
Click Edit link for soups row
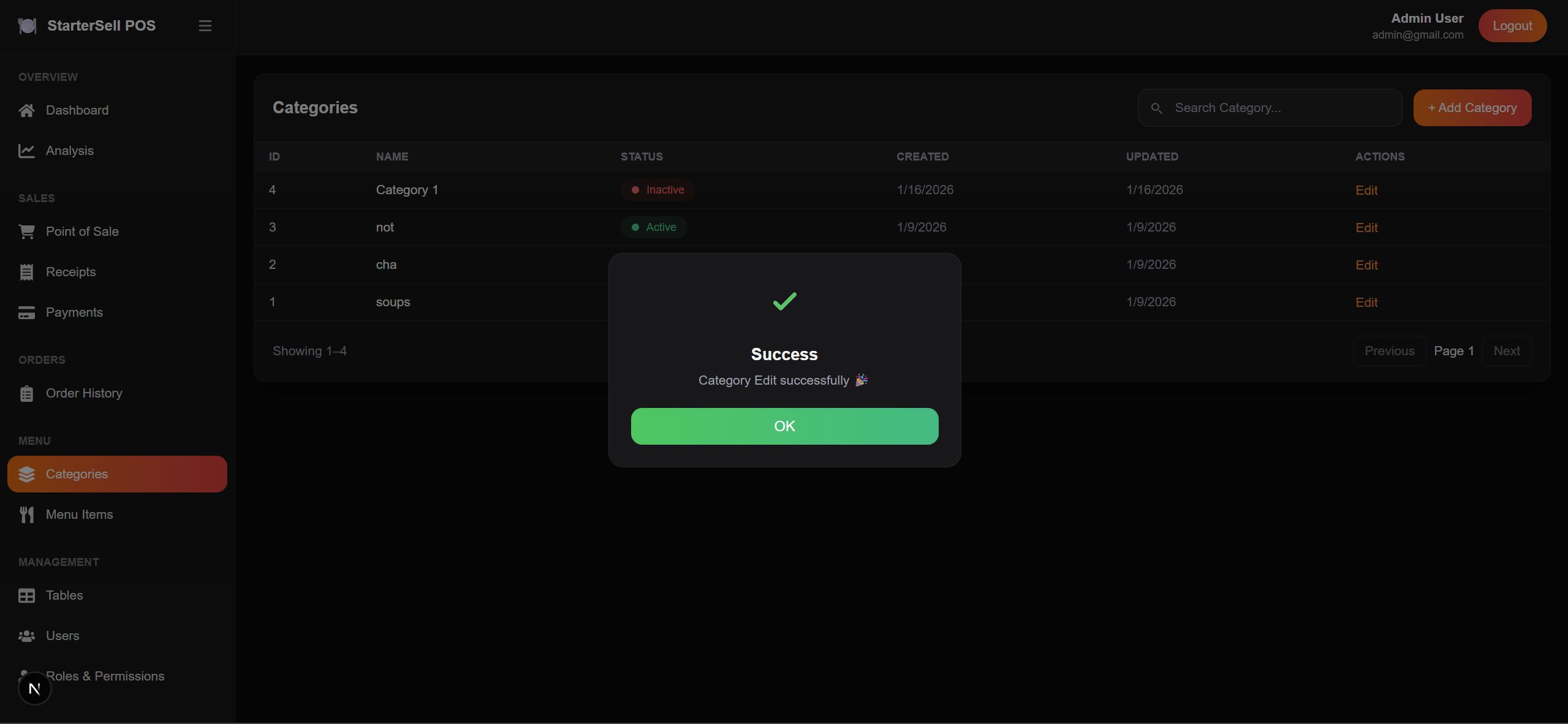click(1366, 303)
